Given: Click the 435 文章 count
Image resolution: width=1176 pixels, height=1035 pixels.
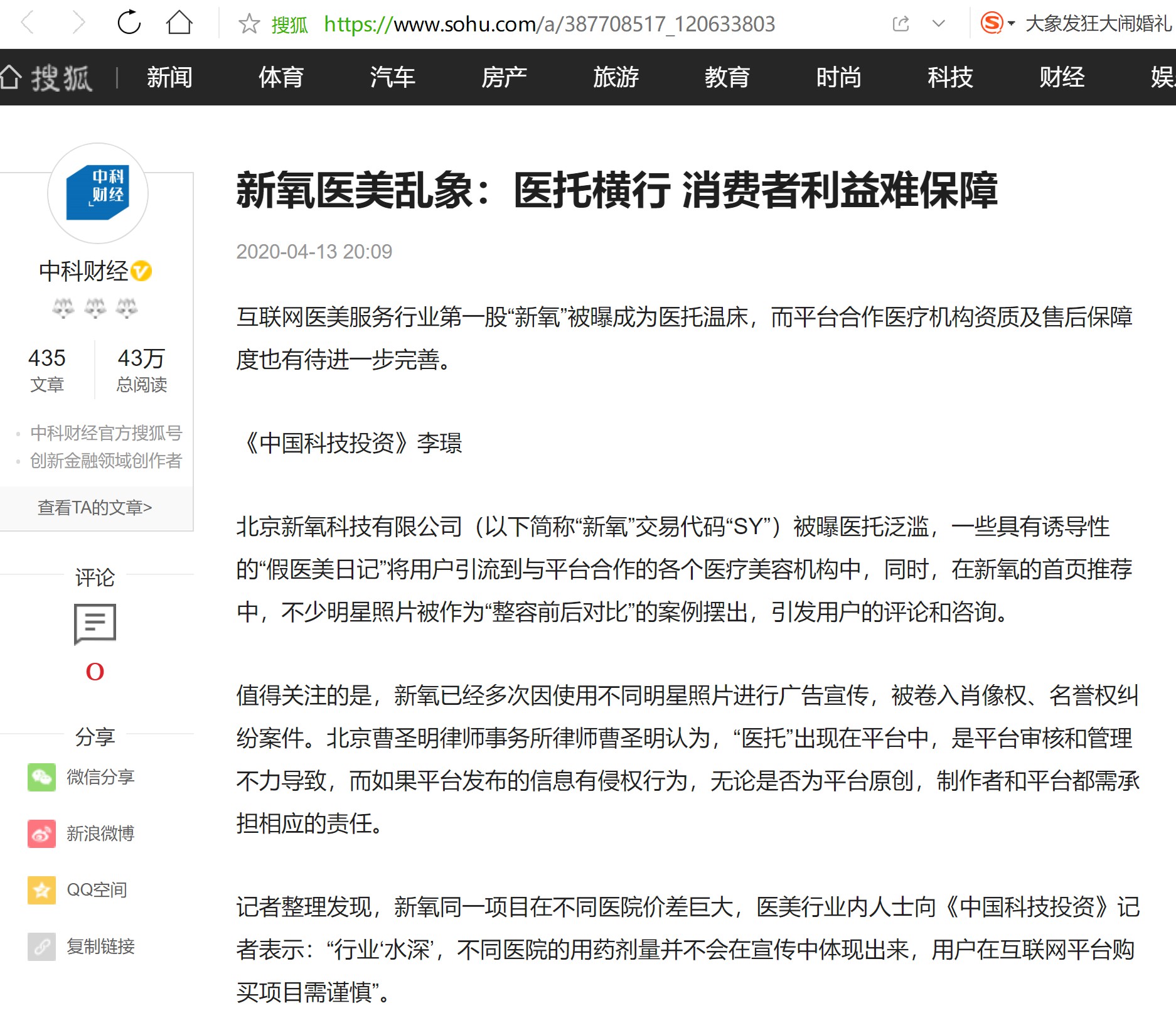Looking at the screenshot, I should pos(47,370).
